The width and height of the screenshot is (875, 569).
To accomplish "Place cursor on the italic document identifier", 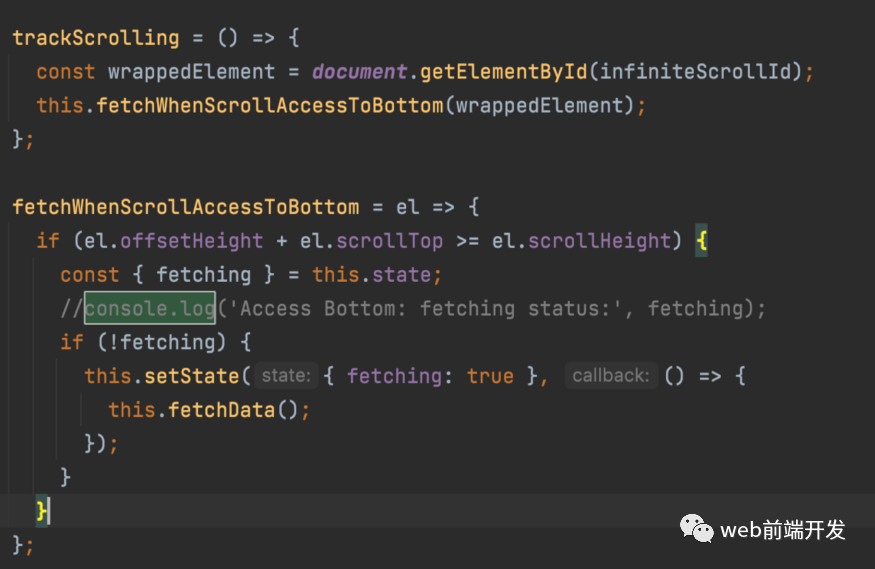I will (x=359, y=72).
